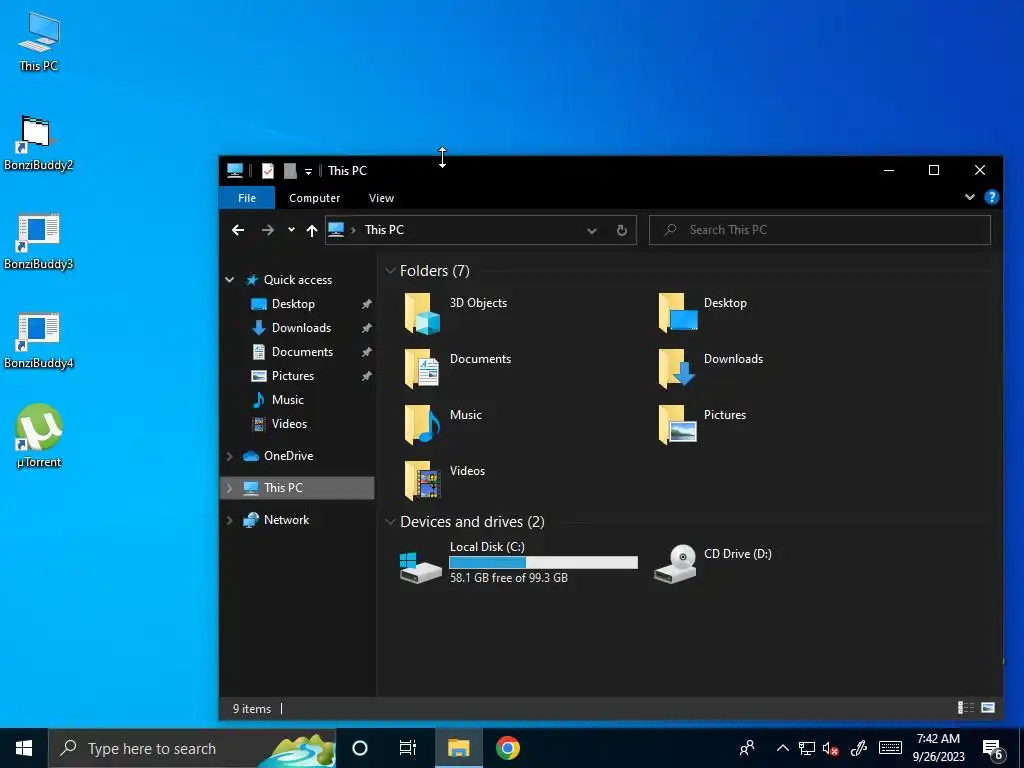
Task: Click File Explorer taskbar button
Action: (458, 748)
